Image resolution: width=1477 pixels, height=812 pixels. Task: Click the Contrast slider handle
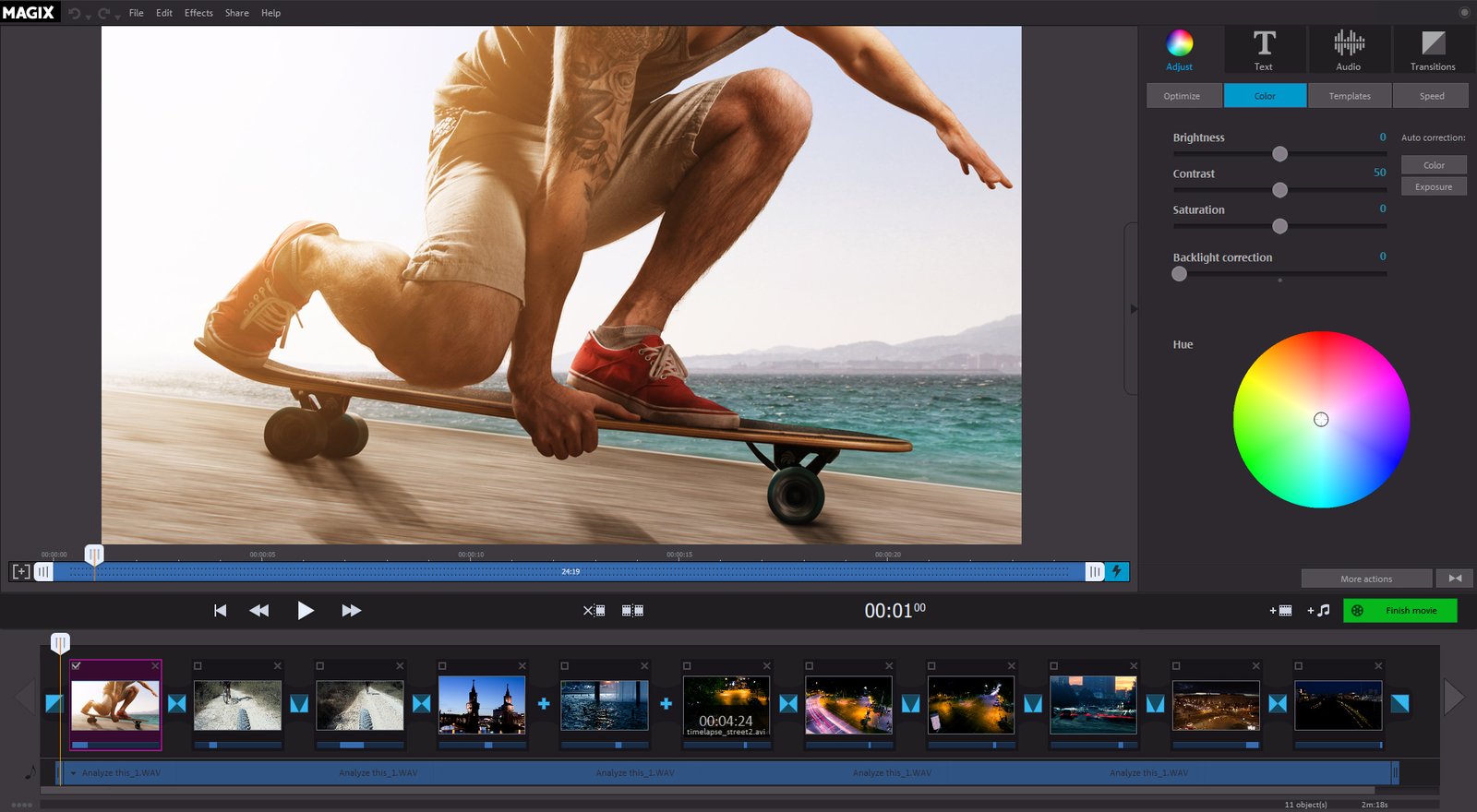click(x=1279, y=190)
